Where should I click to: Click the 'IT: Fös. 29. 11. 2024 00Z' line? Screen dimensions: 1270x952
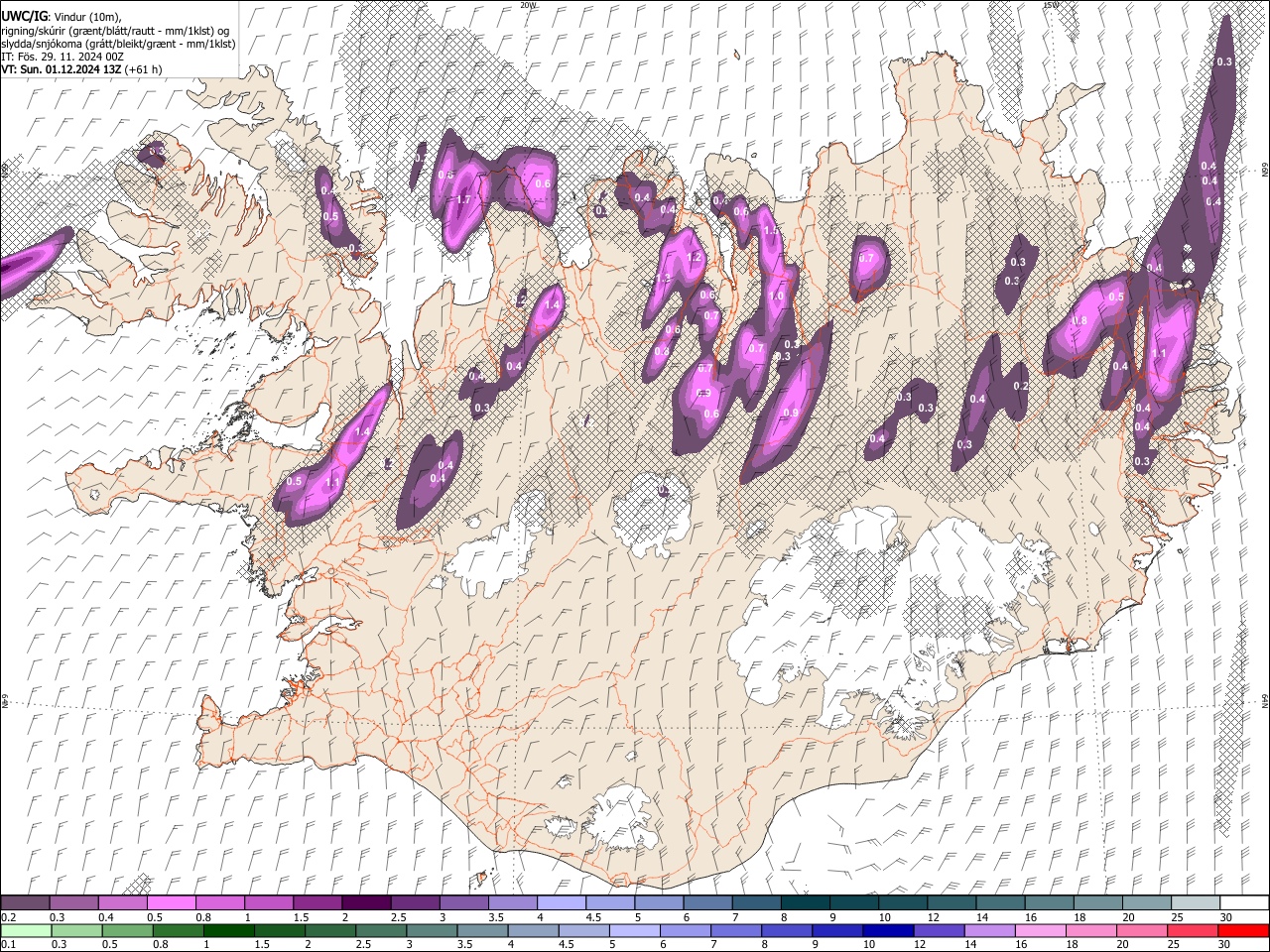click(x=63, y=57)
